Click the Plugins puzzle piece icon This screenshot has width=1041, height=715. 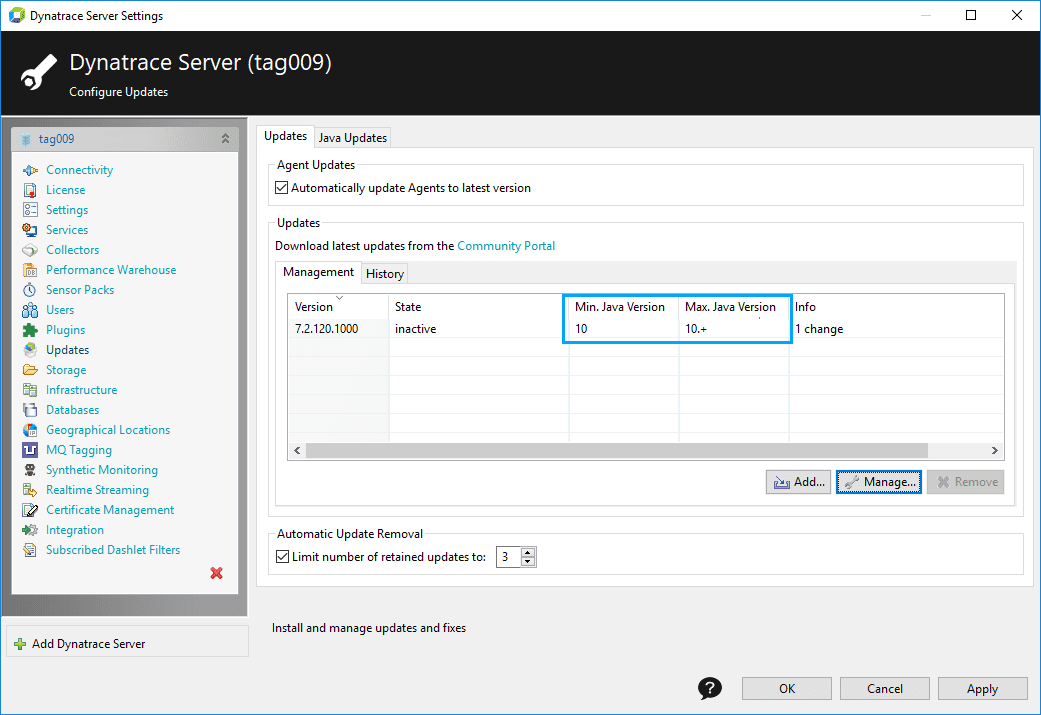click(x=30, y=330)
